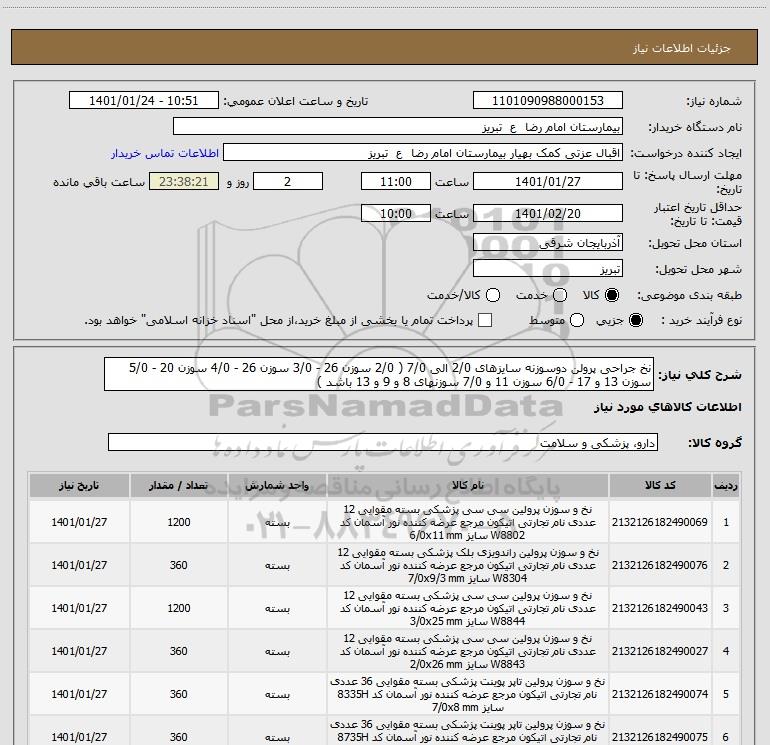Click the delivery city field تبریز
This screenshot has width=770, height=745.
pyautogui.click(x=548, y=269)
